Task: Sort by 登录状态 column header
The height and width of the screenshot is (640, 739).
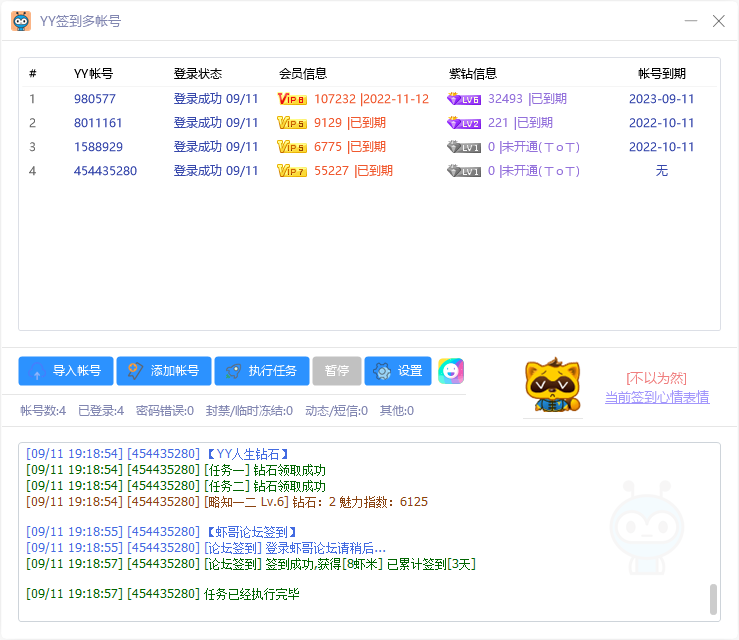Action: click(x=198, y=74)
